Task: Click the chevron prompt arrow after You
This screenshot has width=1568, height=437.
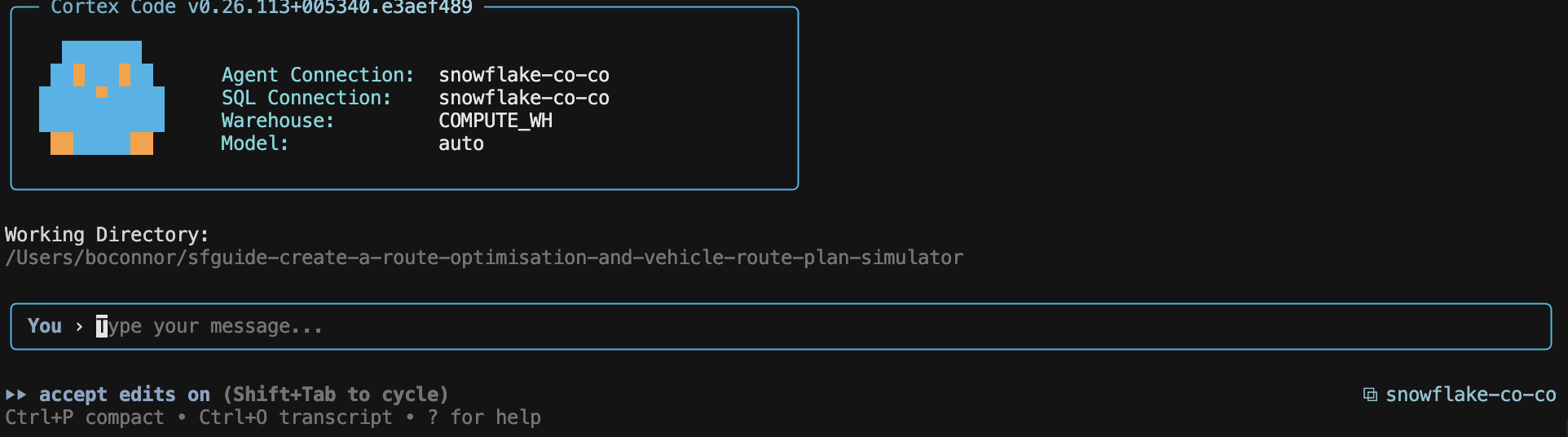Action: coord(79,326)
